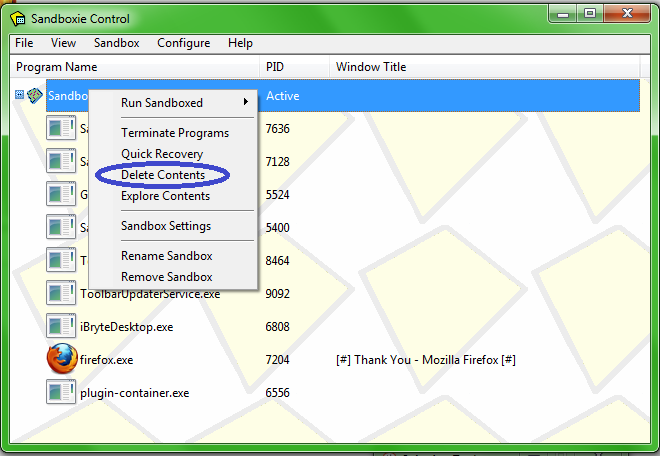Open the Help menu
This screenshot has width=660, height=456.
point(240,43)
